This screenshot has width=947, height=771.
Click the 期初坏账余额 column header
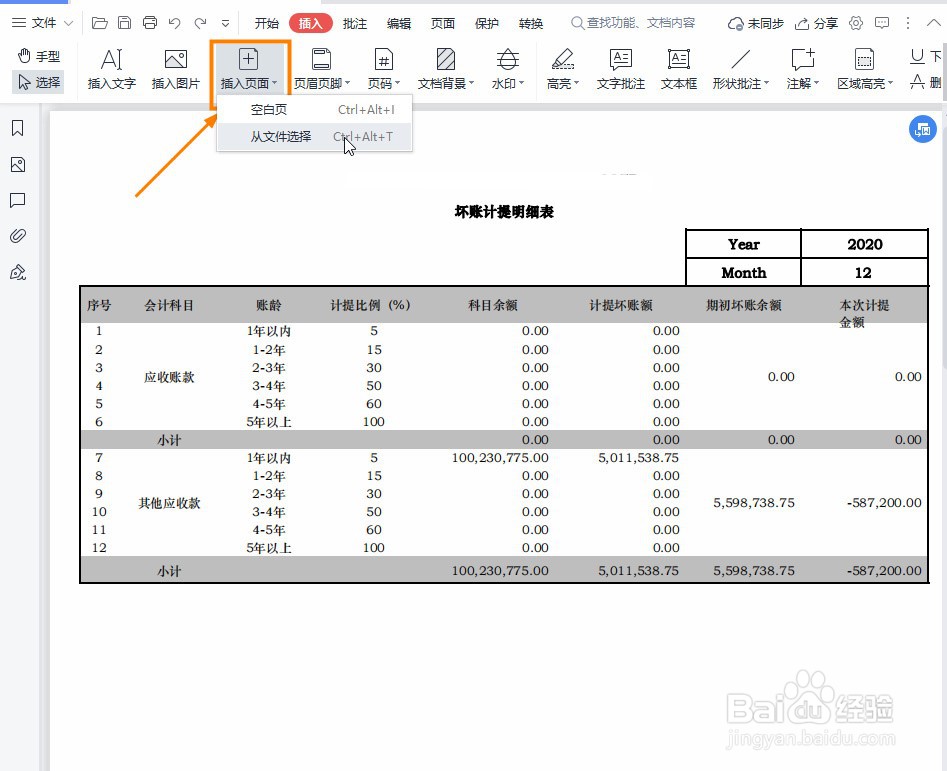pos(743,305)
